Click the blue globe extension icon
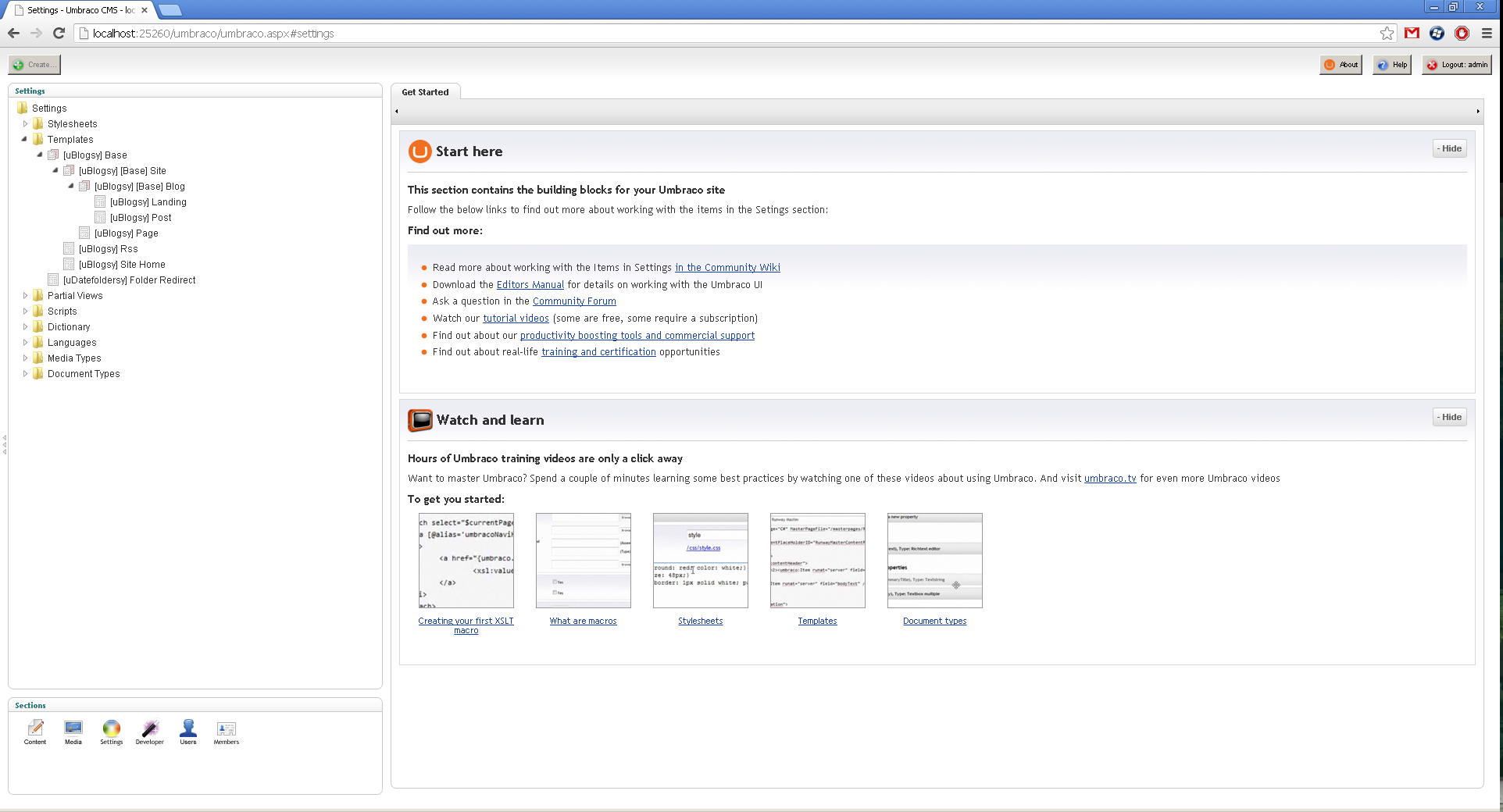 [x=1437, y=33]
